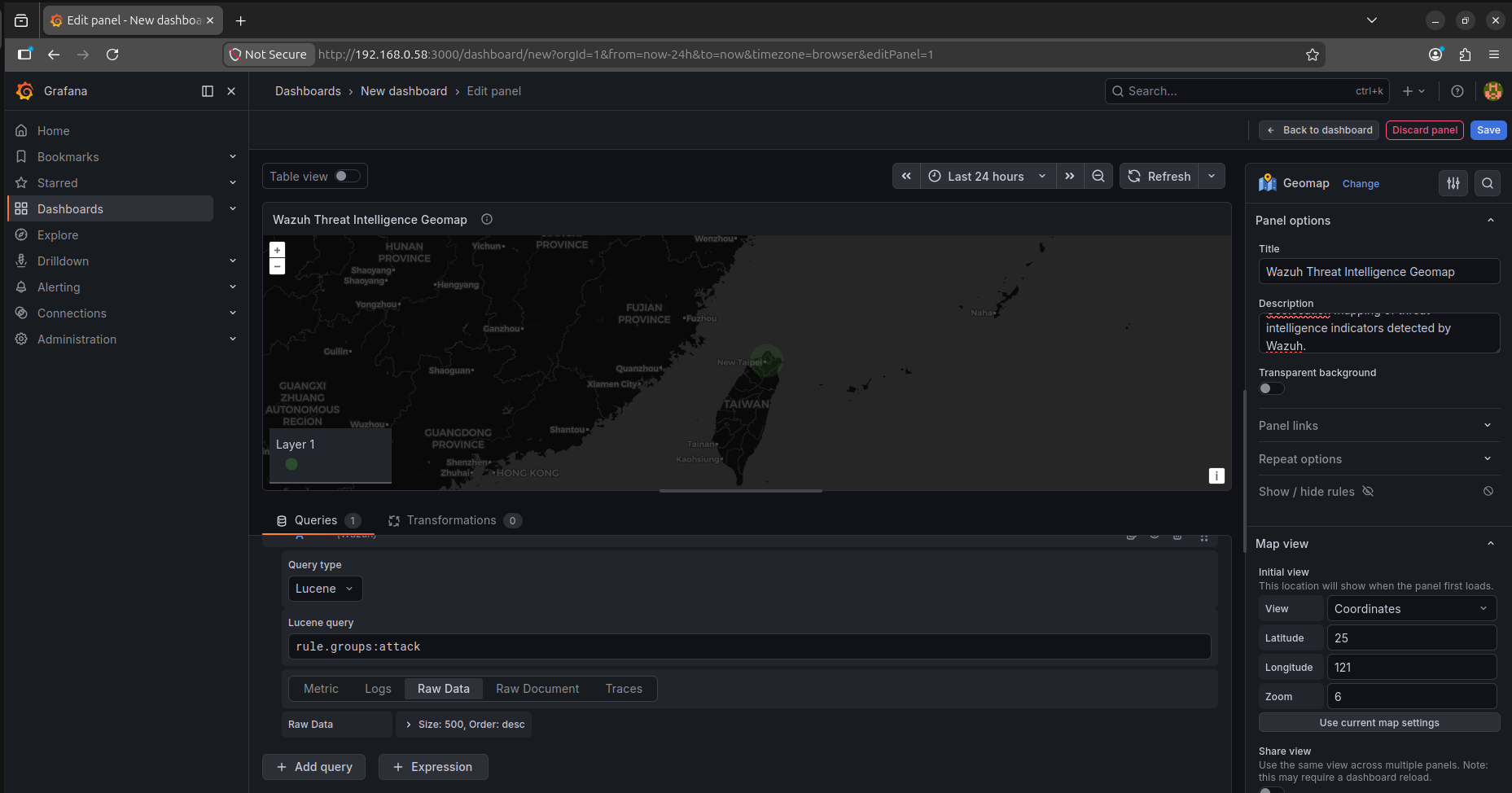Close the Grafana side menu
The width and height of the screenshot is (1512, 793).
231,91
